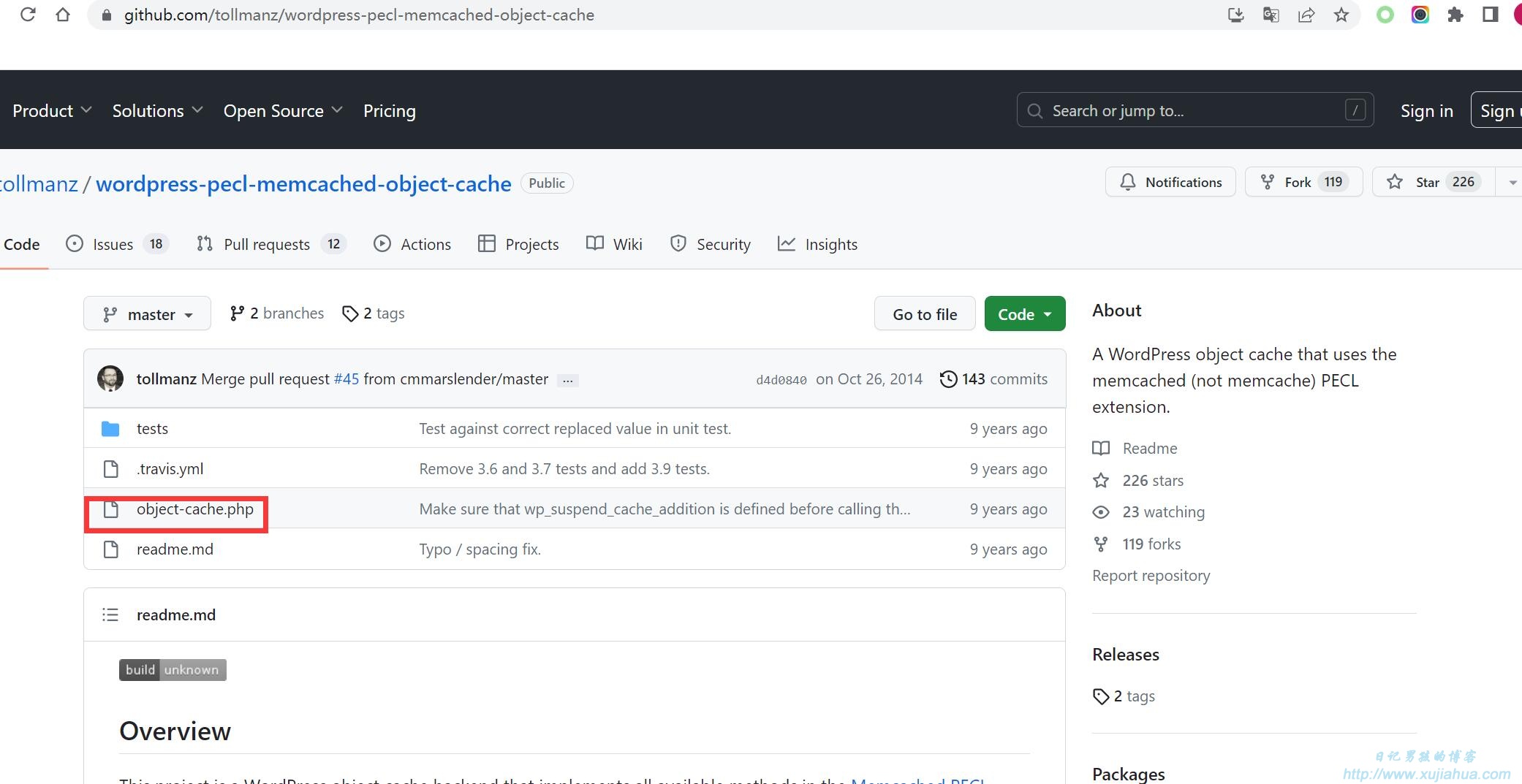Open the Pricing page

[x=389, y=110]
